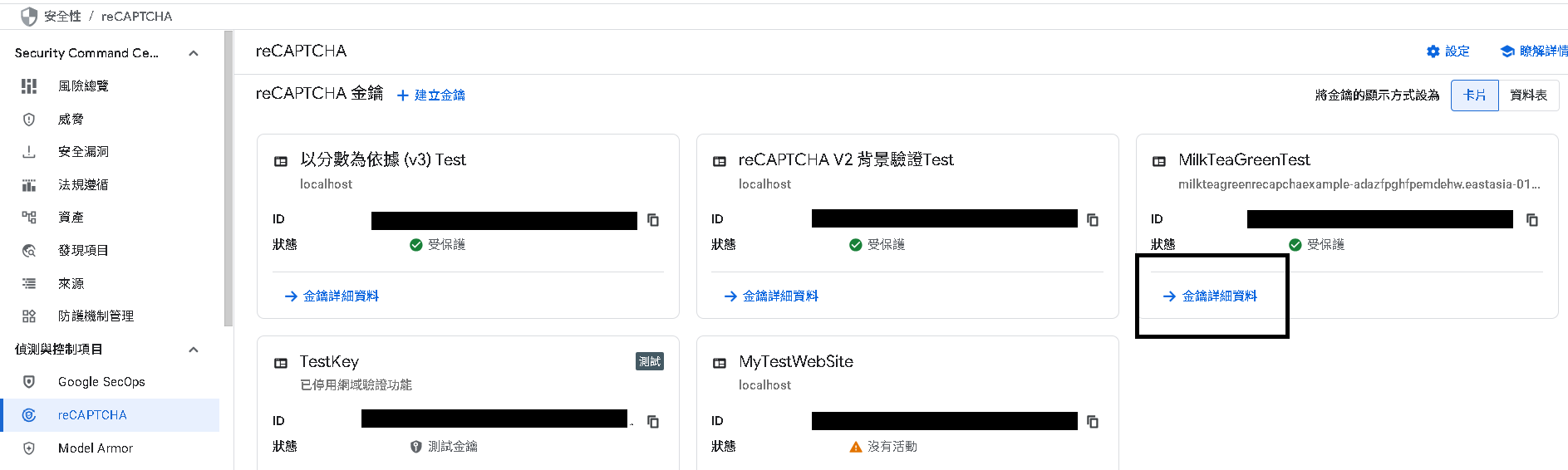The height and width of the screenshot is (470, 1568).
Task: Collapse the Security Command Center section
Action: [x=194, y=53]
